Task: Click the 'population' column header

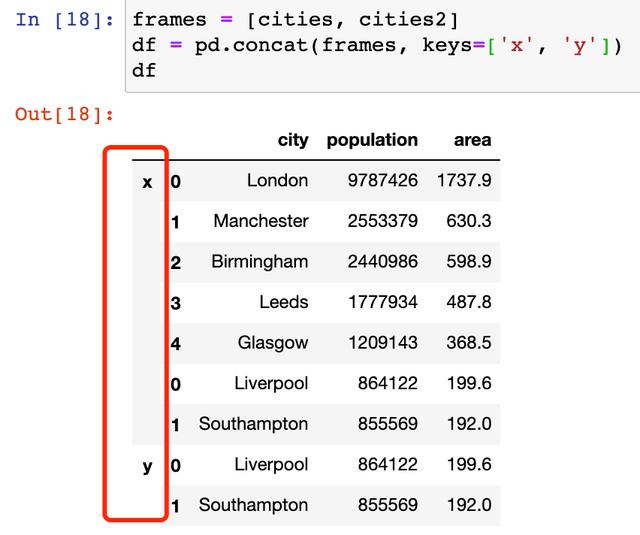Action: [372, 140]
